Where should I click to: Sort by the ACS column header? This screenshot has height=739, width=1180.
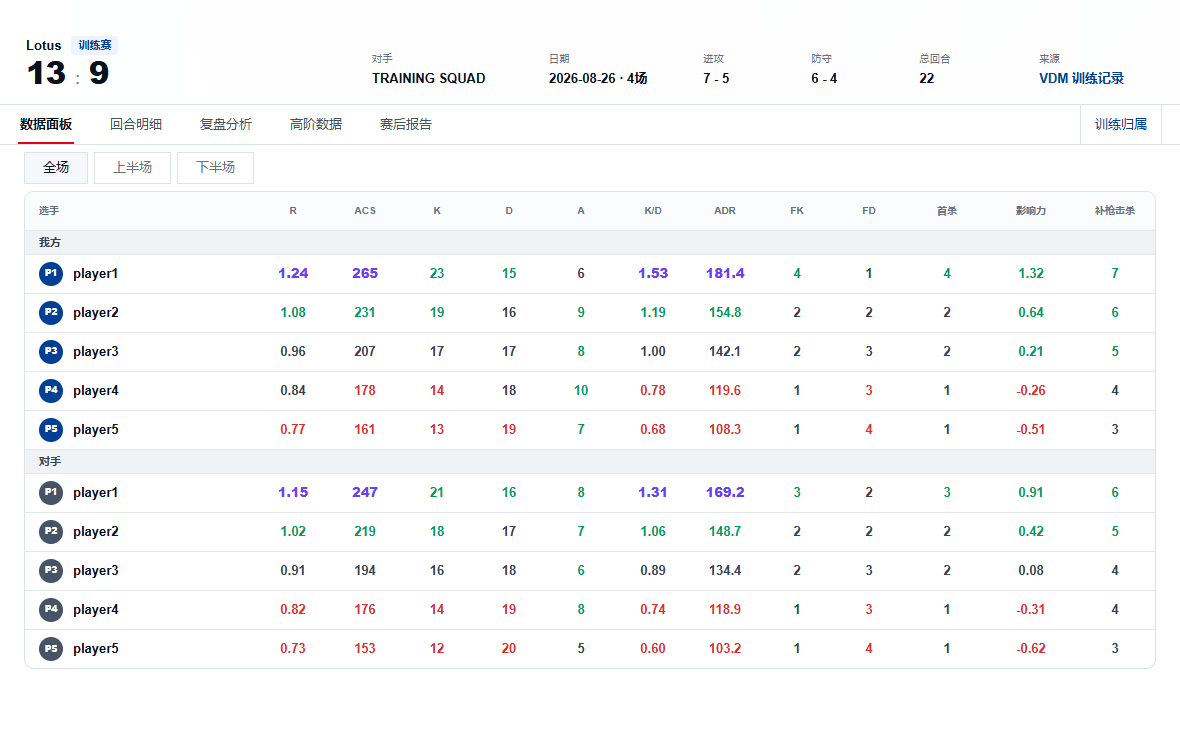(x=365, y=211)
